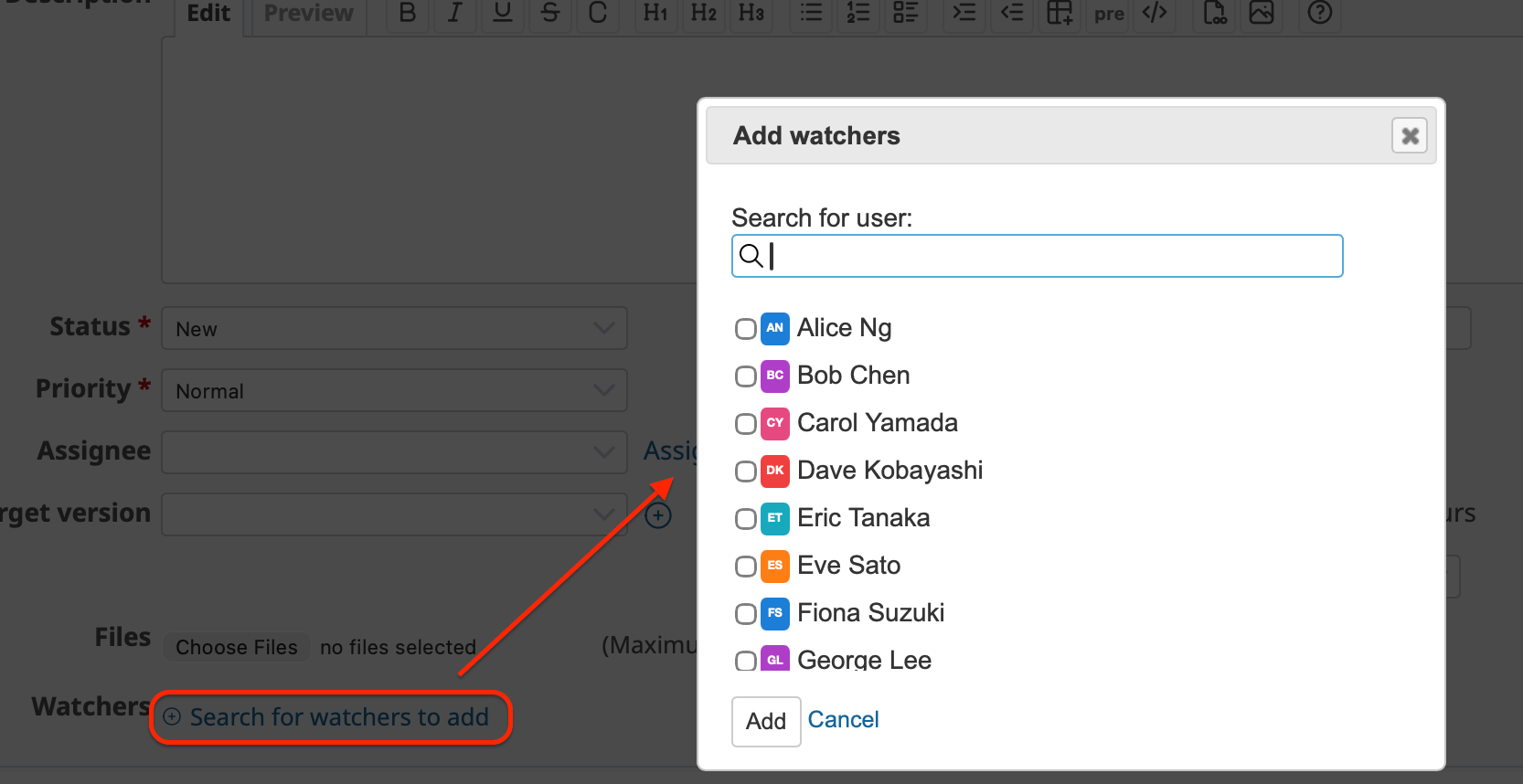Expand the Priority dropdown set to Normal
This screenshot has width=1523, height=784.
(x=394, y=391)
